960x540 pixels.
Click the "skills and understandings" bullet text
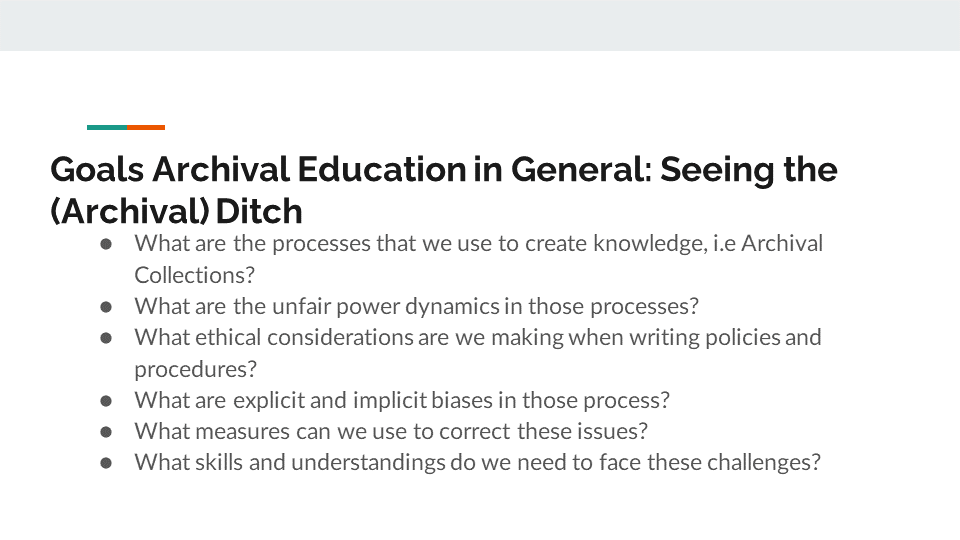477,463
